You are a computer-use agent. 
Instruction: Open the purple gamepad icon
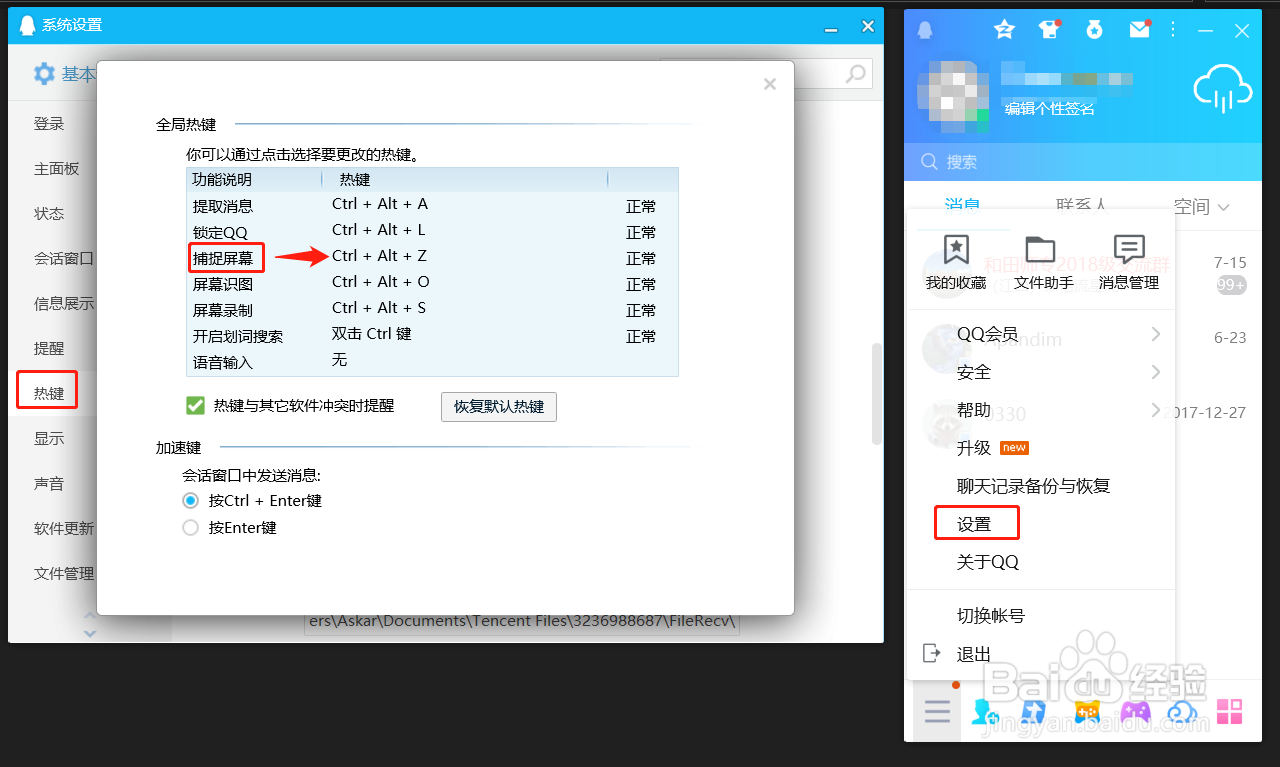coord(1135,712)
